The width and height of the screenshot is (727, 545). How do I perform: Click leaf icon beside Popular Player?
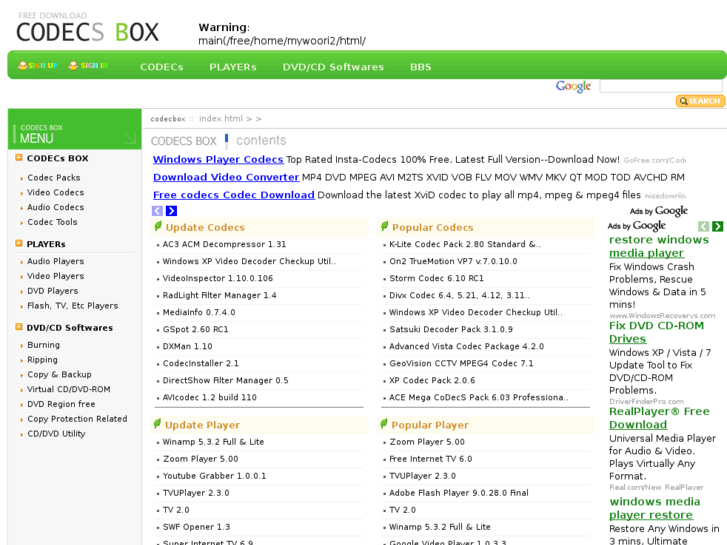[x=383, y=423]
